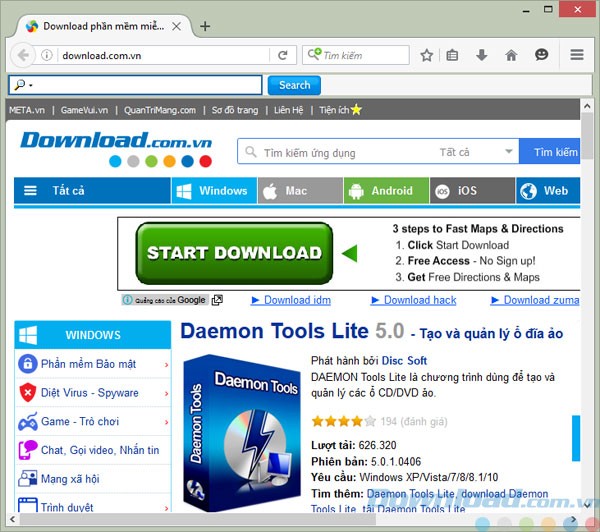600x532 pixels.
Task: Click the magnifier icon in the toolbar search box
Action: tap(20, 84)
